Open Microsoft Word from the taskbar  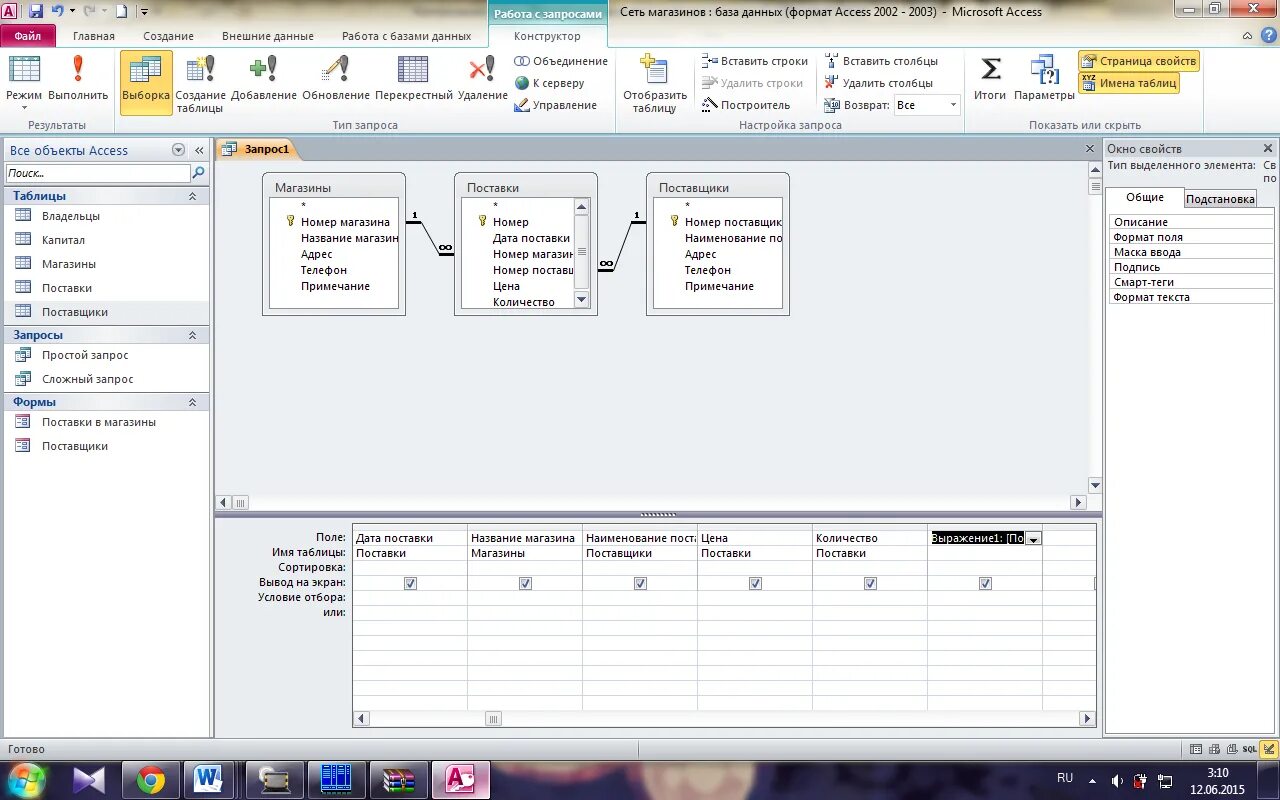209,779
